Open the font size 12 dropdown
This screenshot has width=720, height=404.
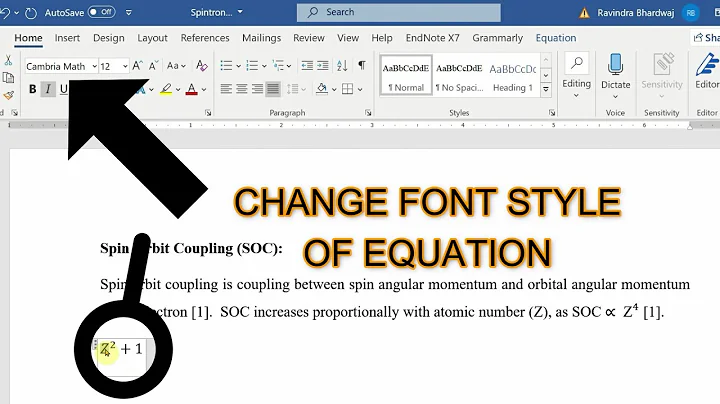(125, 67)
